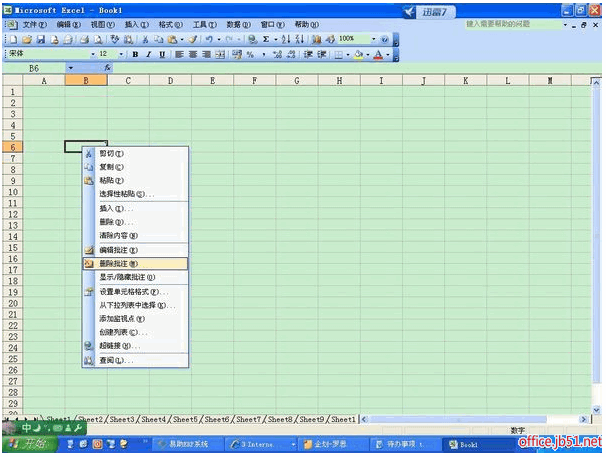Choose 设置单元格格式 in the context menu
Screen dimensions: 606x457
pos(135,292)
